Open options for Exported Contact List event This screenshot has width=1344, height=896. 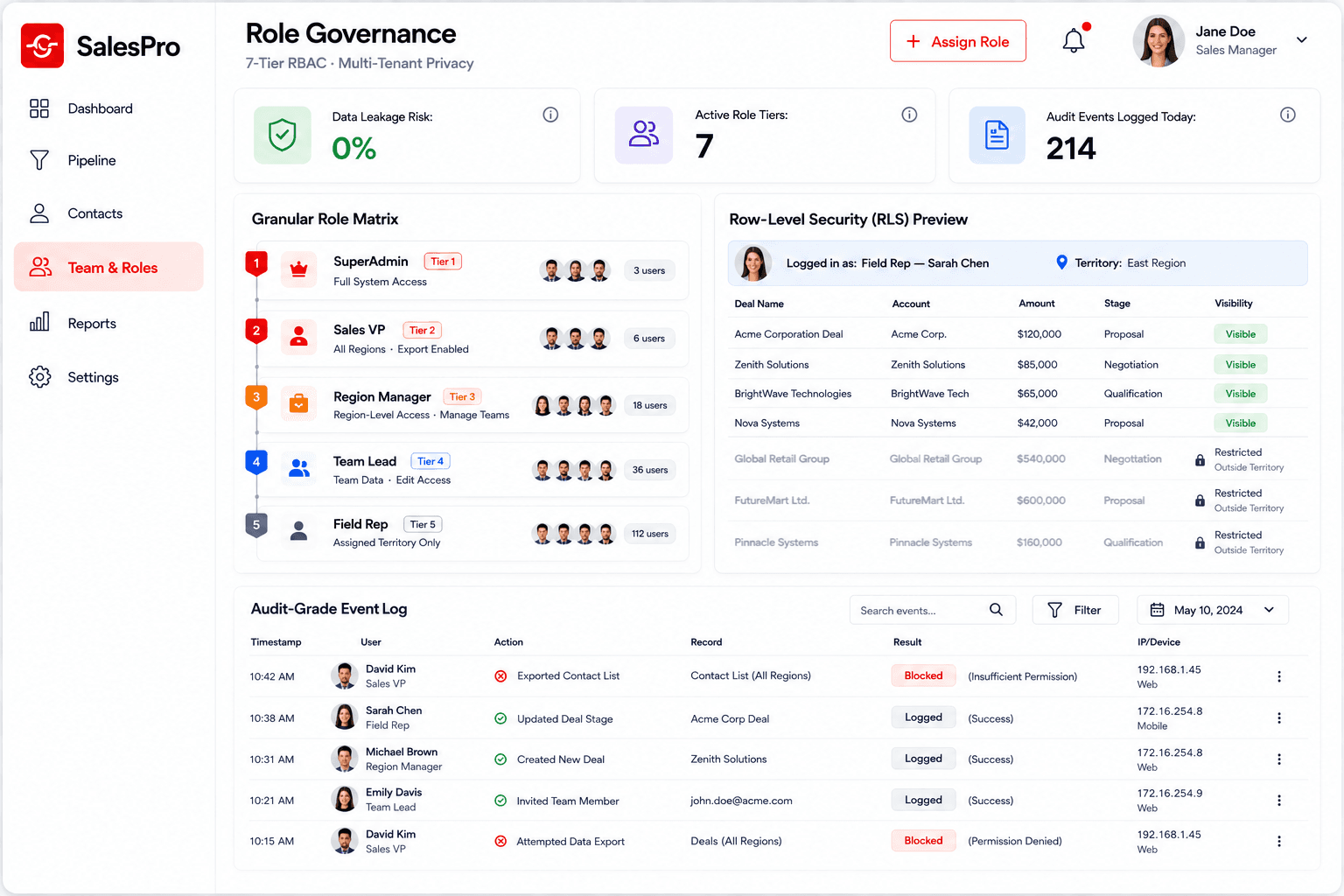[1278, 676]
